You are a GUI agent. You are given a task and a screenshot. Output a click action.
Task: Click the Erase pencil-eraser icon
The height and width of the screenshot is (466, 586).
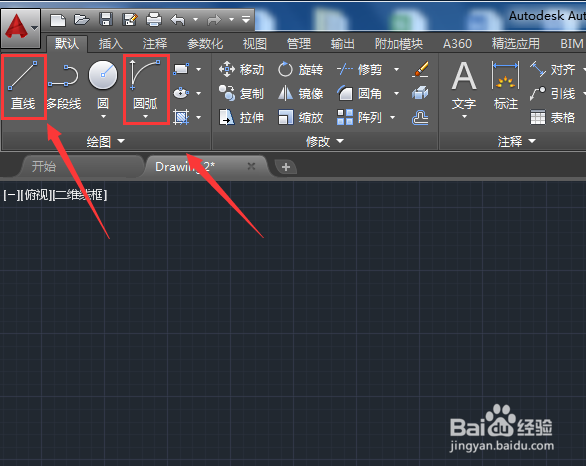click(420, 70)
